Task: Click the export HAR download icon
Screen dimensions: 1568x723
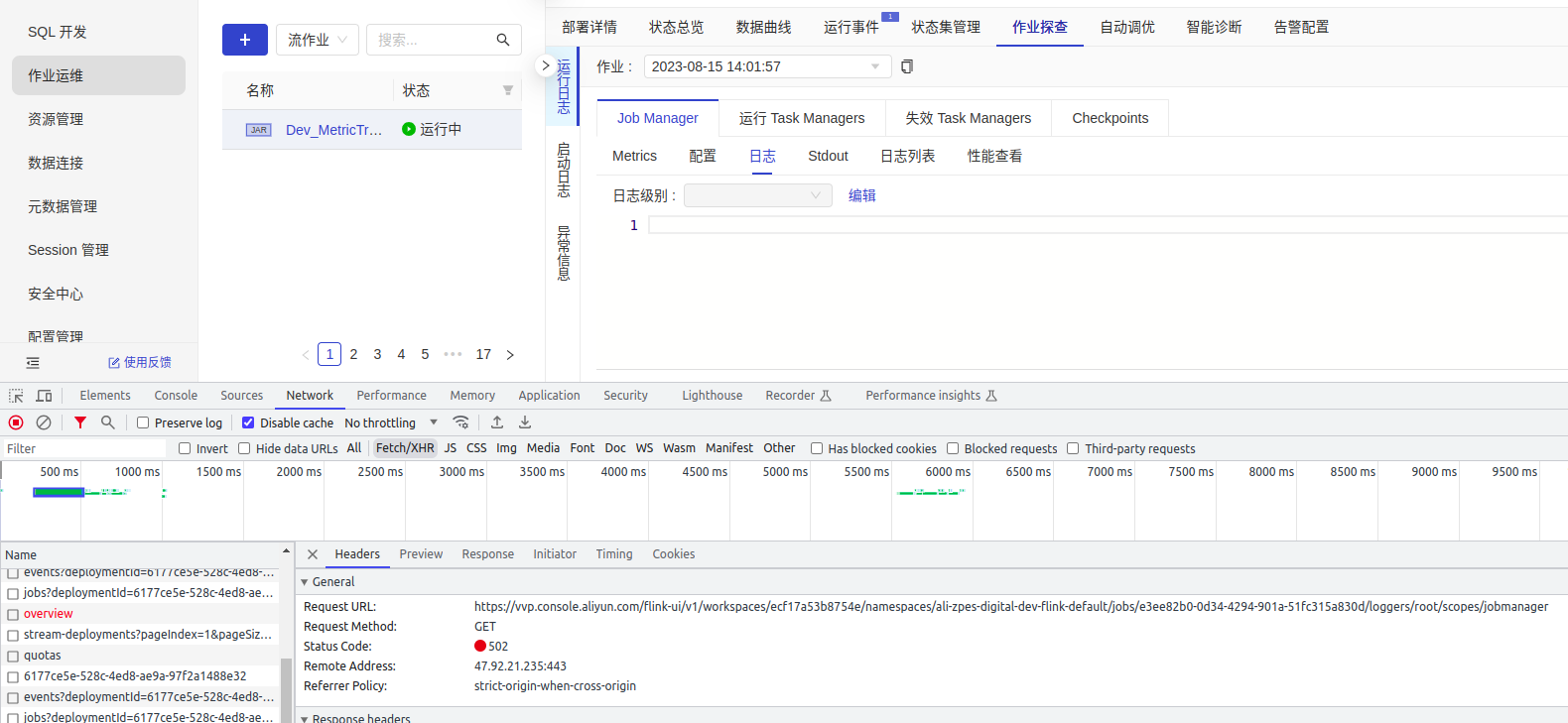Action: point(525,422)
